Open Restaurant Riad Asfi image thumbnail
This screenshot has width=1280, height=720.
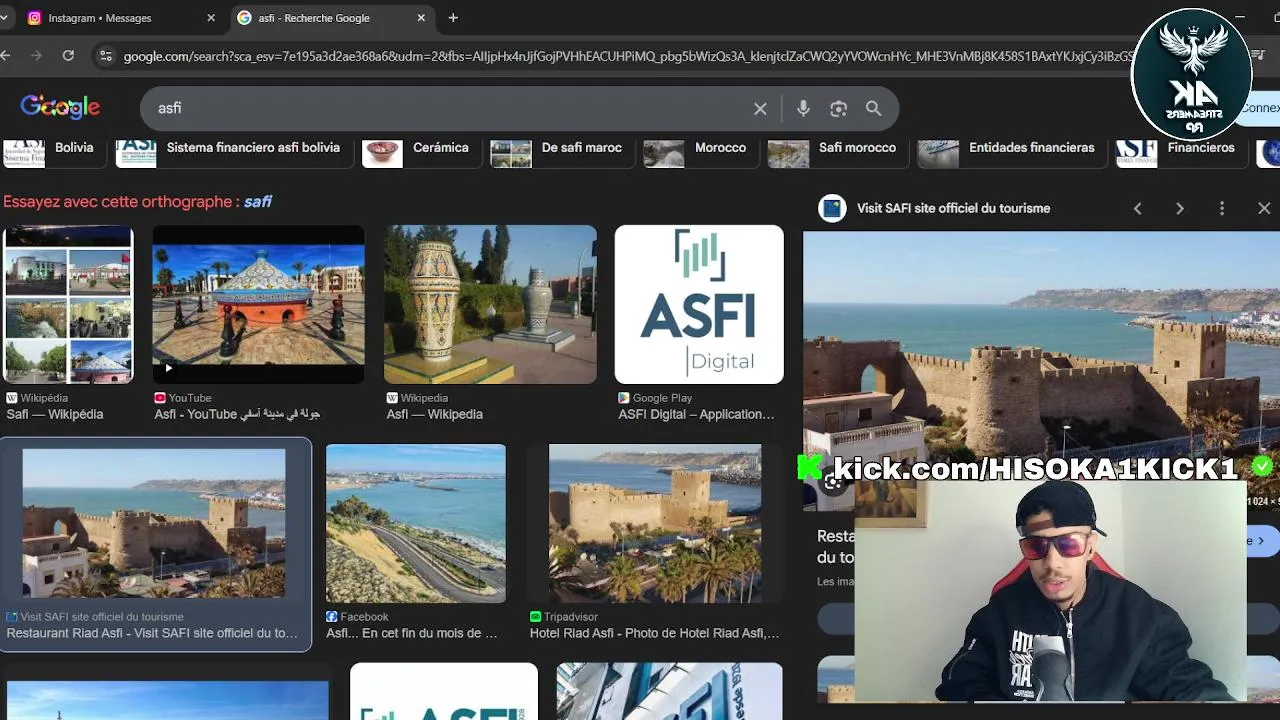[154, 524]
